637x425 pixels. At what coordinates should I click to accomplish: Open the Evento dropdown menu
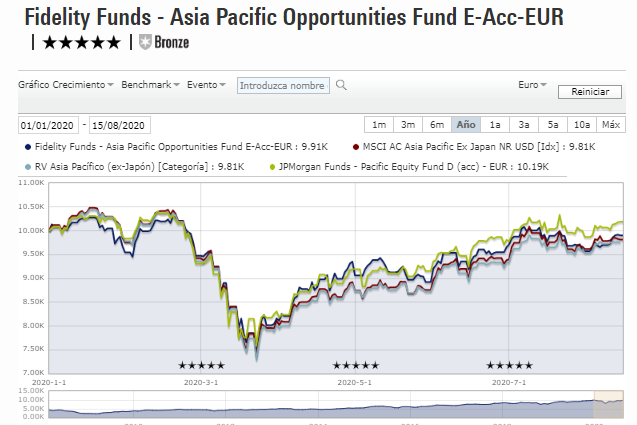tap(207, 85)
